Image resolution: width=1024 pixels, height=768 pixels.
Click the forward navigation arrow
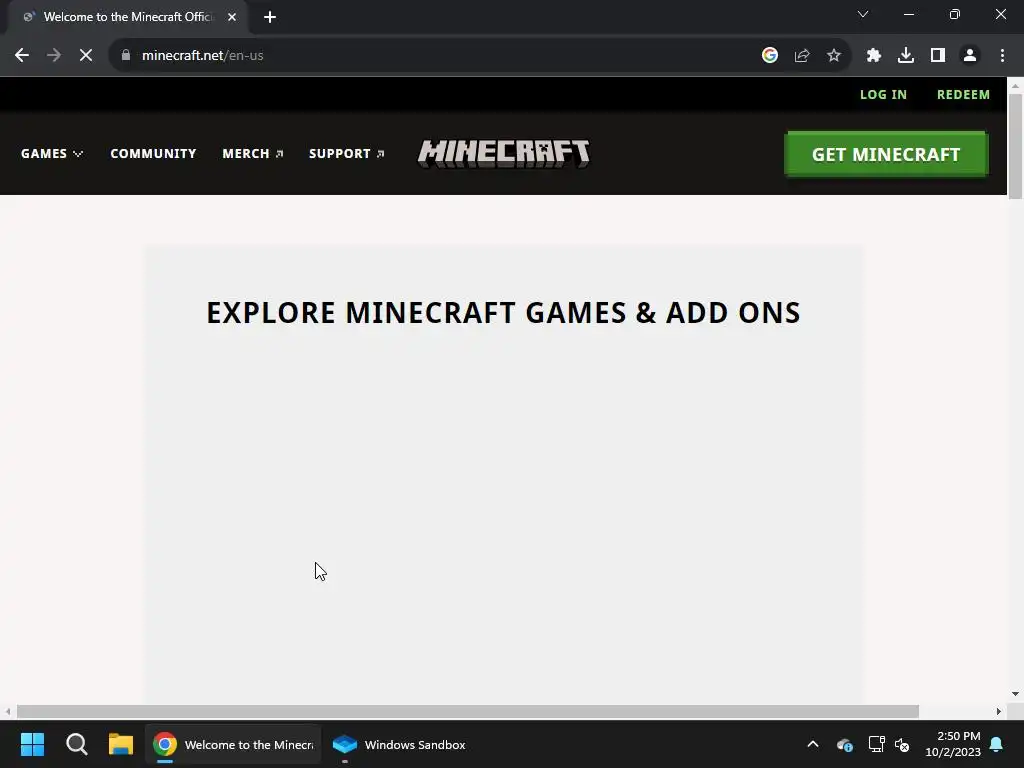(x=54, y=56)
